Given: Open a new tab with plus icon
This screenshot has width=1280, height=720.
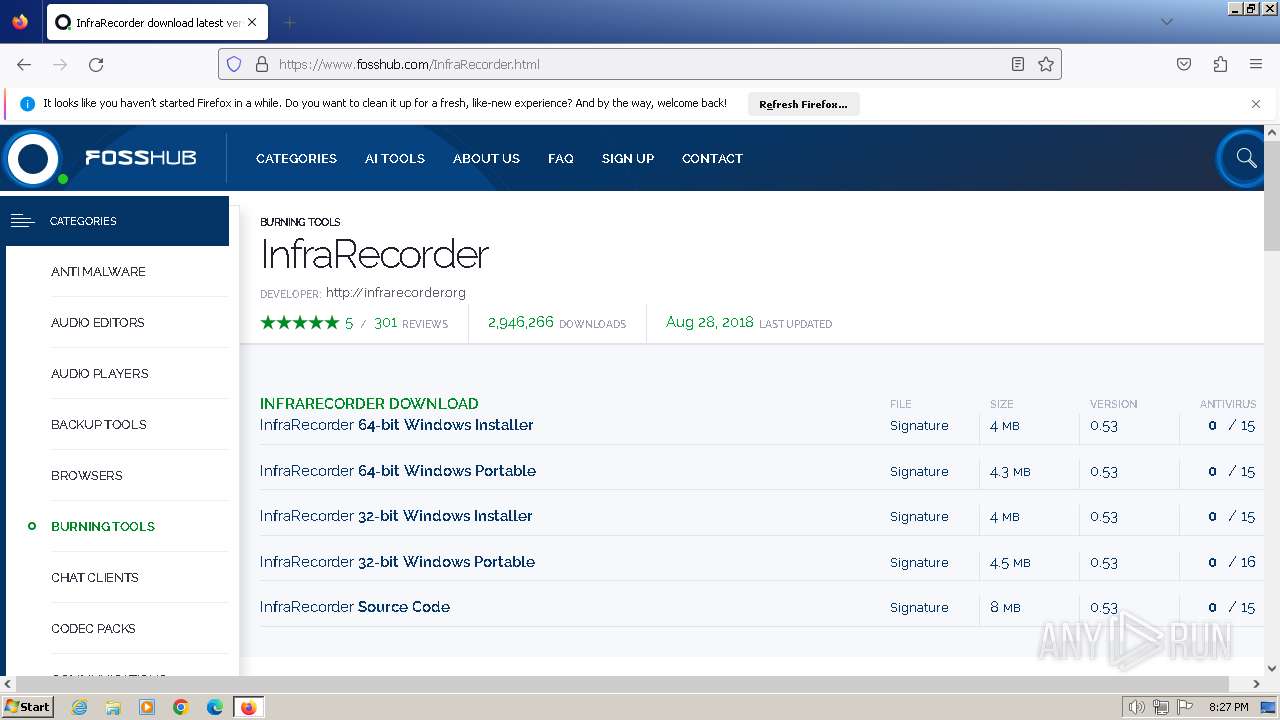Looking at the screenshot, I should (289, 22).
